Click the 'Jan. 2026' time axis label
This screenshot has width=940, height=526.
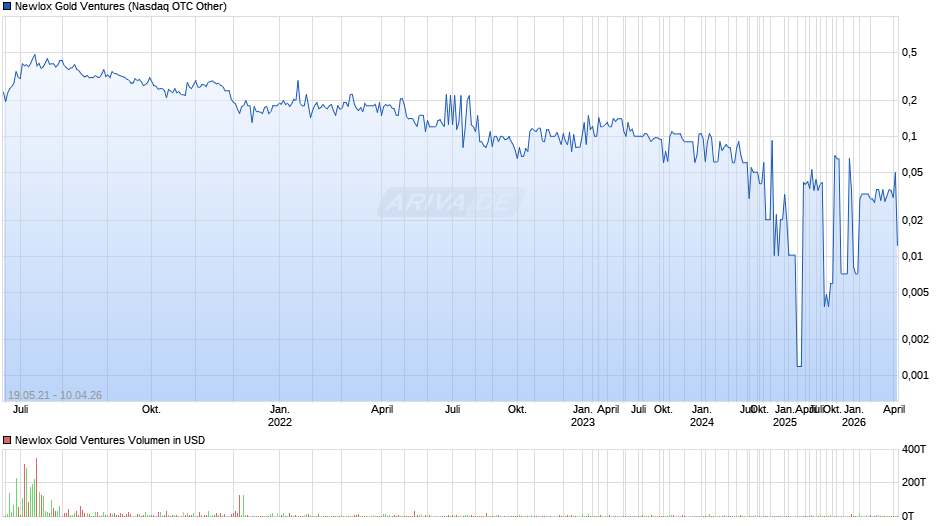(x=854, y=416)
